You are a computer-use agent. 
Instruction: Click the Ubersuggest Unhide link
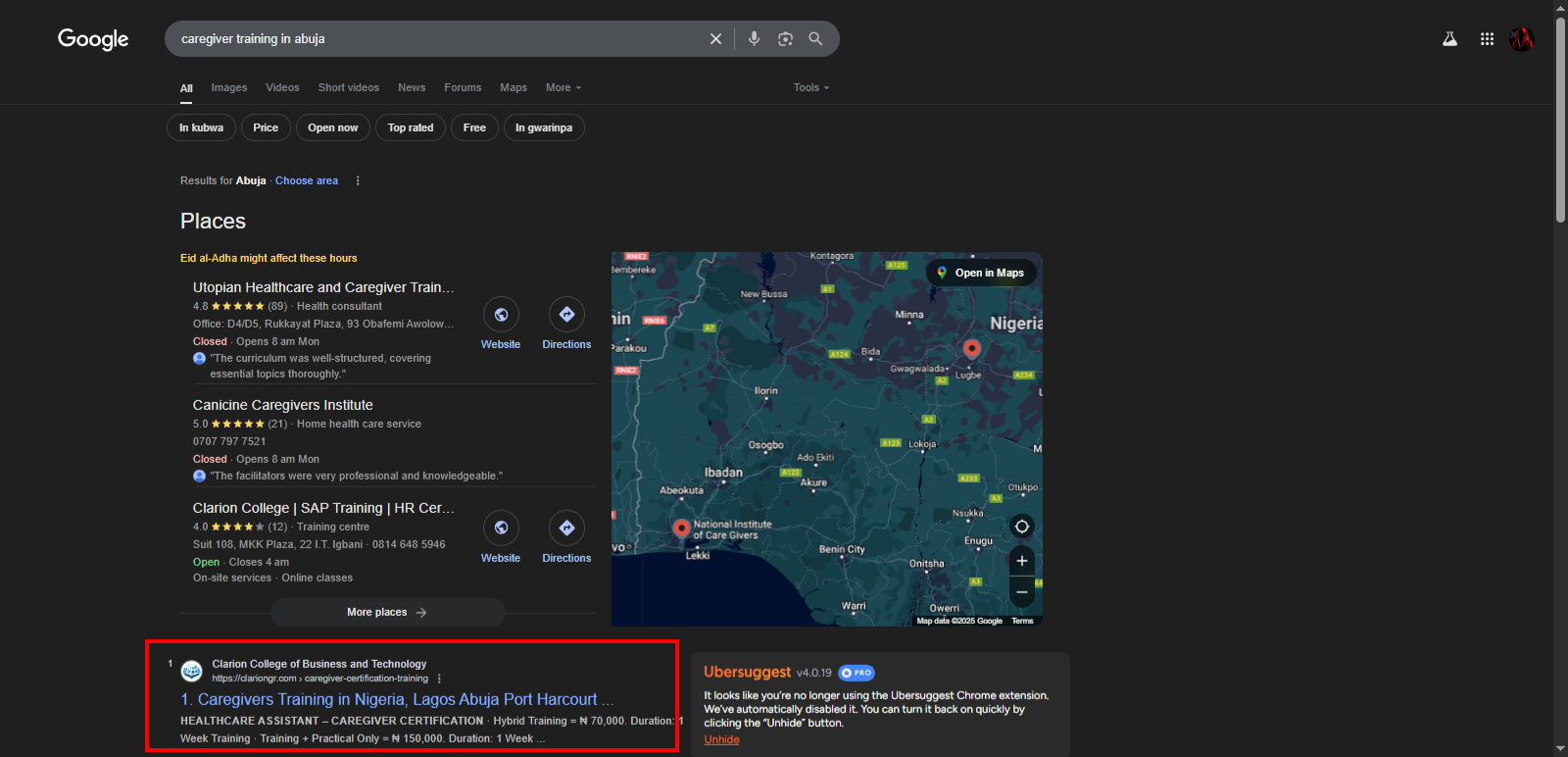[721, 739]
